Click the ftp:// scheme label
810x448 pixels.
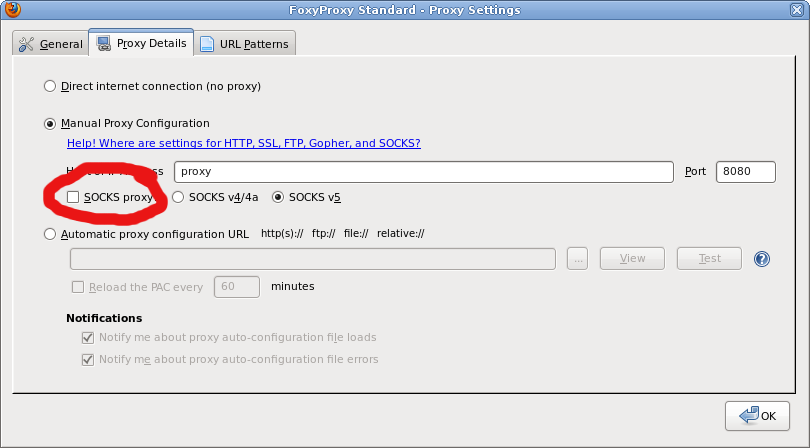(324, 234)
